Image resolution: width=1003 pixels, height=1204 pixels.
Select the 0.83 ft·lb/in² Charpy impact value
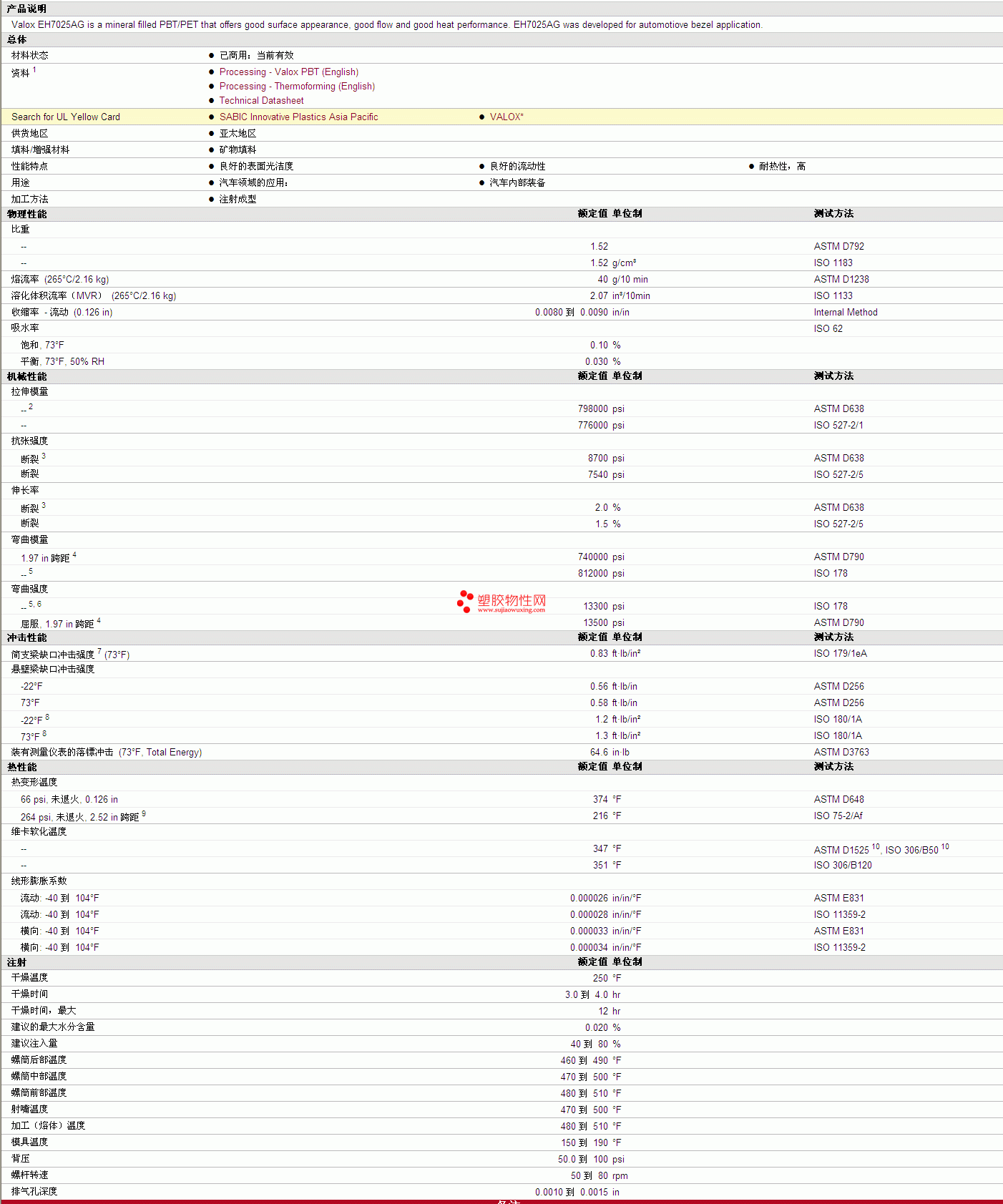click(615, 653)
